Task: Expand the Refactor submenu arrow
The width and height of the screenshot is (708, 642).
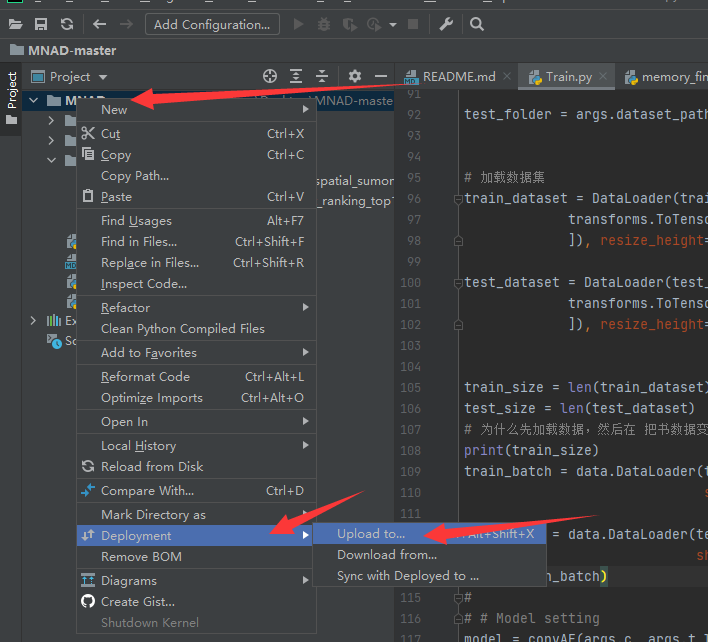Action: click(x=306, y=307)
